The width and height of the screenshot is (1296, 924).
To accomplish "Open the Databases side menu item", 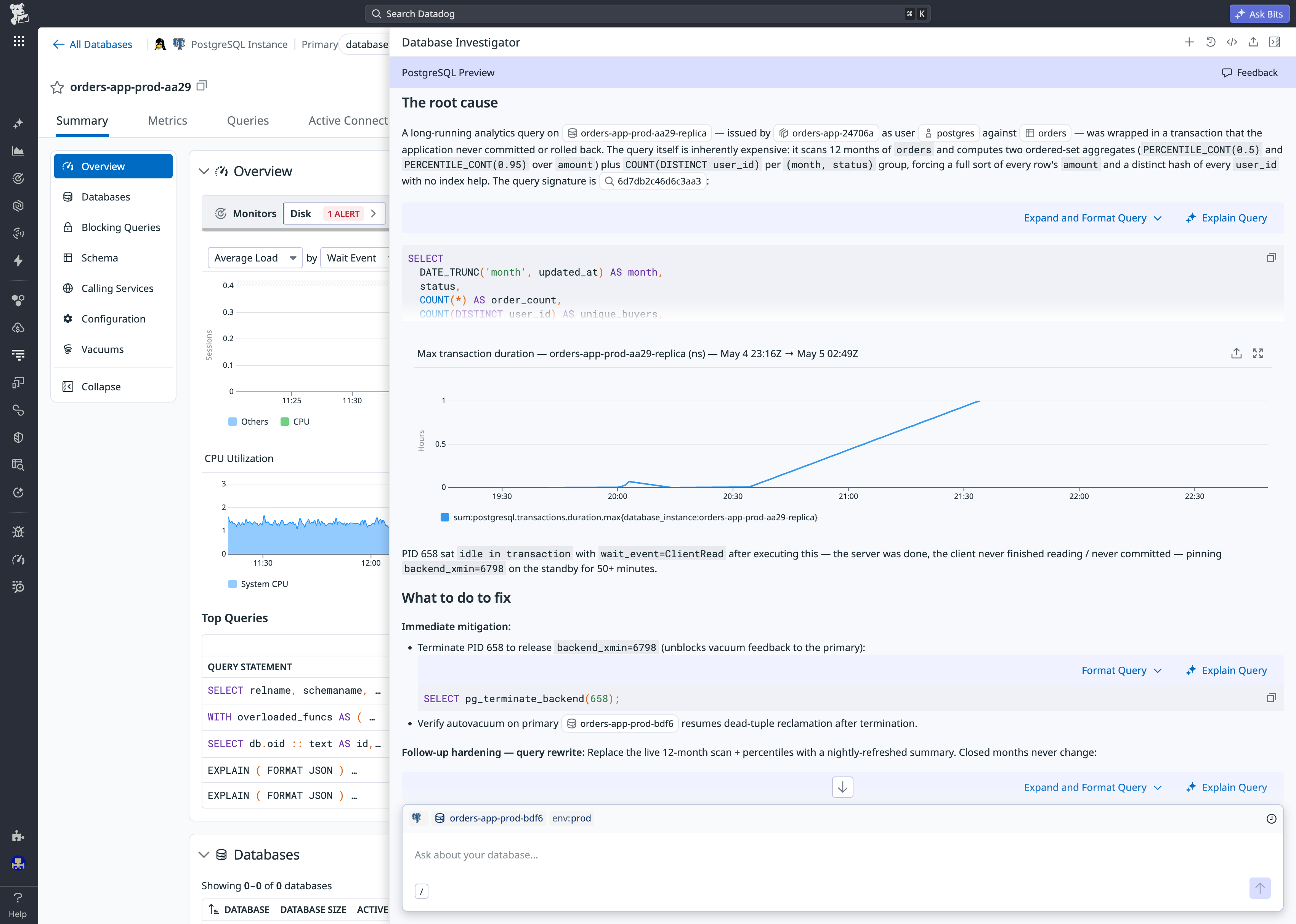I will point(113,197).
